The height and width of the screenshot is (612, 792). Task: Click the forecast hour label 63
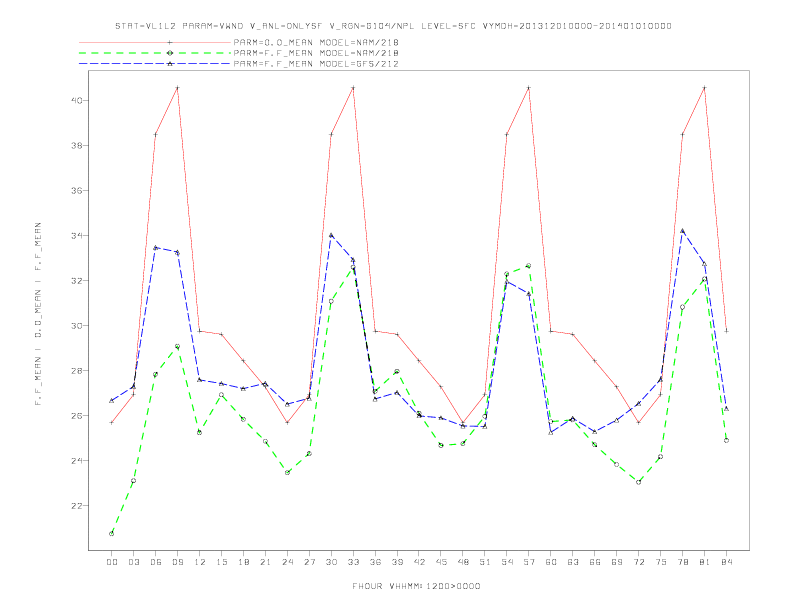pyautogui.click(x=573, y=562)
